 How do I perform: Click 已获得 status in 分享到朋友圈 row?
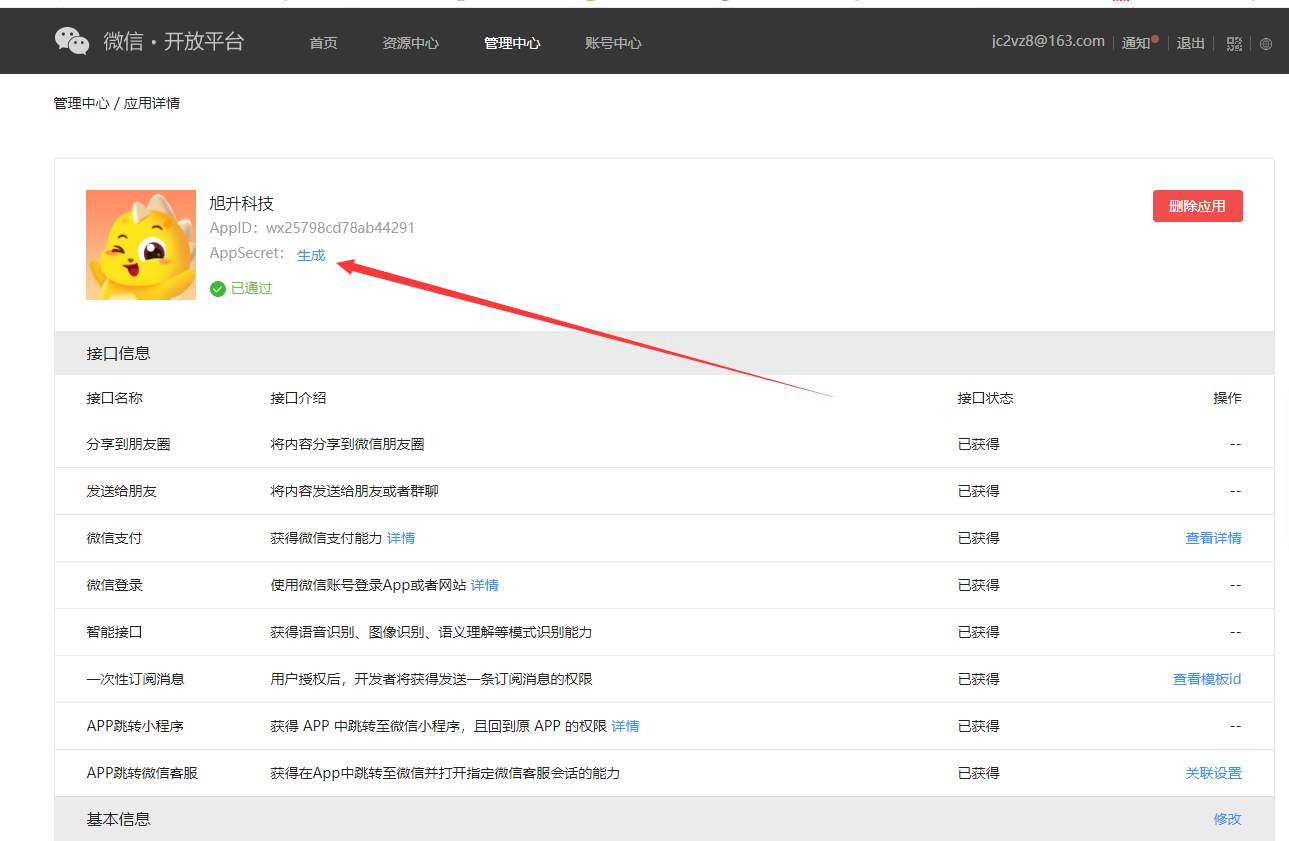978,444
